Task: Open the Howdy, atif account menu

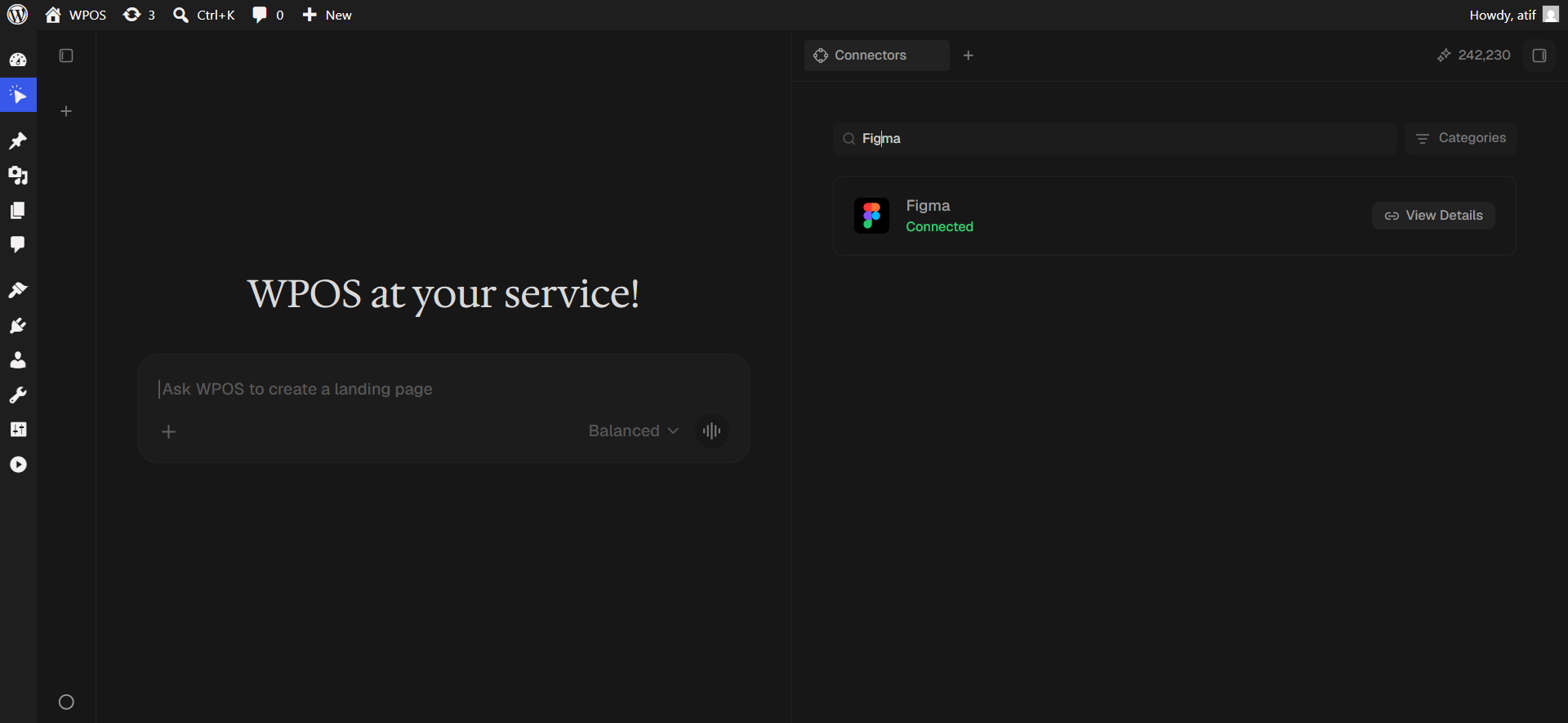Action: point(1514,15)
